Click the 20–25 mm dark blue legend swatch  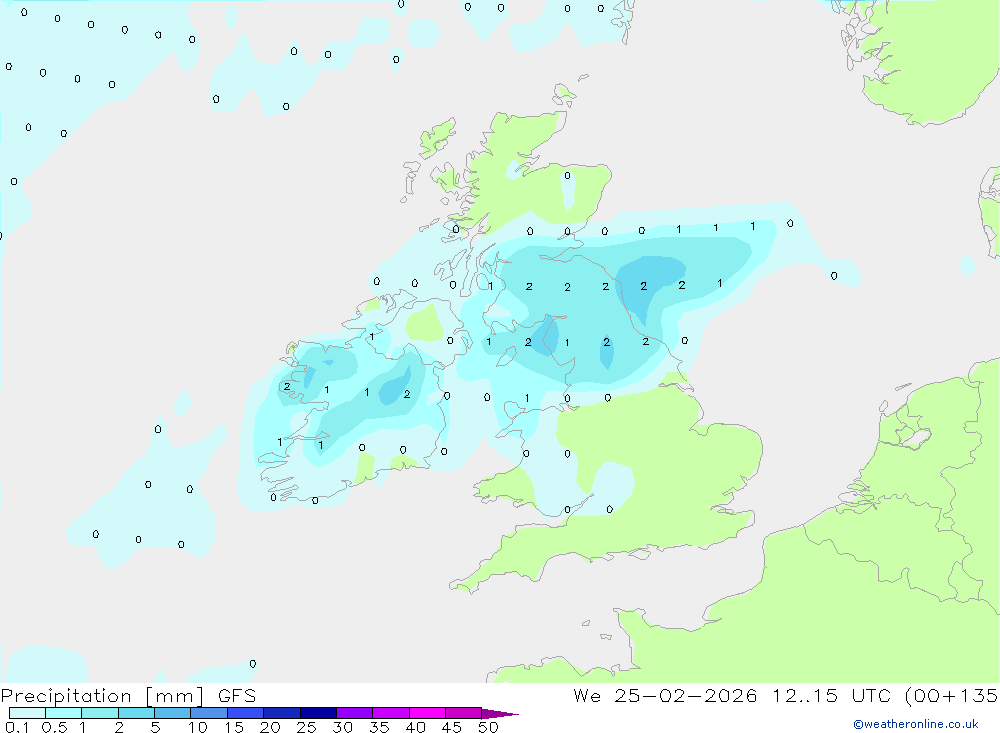282,713
